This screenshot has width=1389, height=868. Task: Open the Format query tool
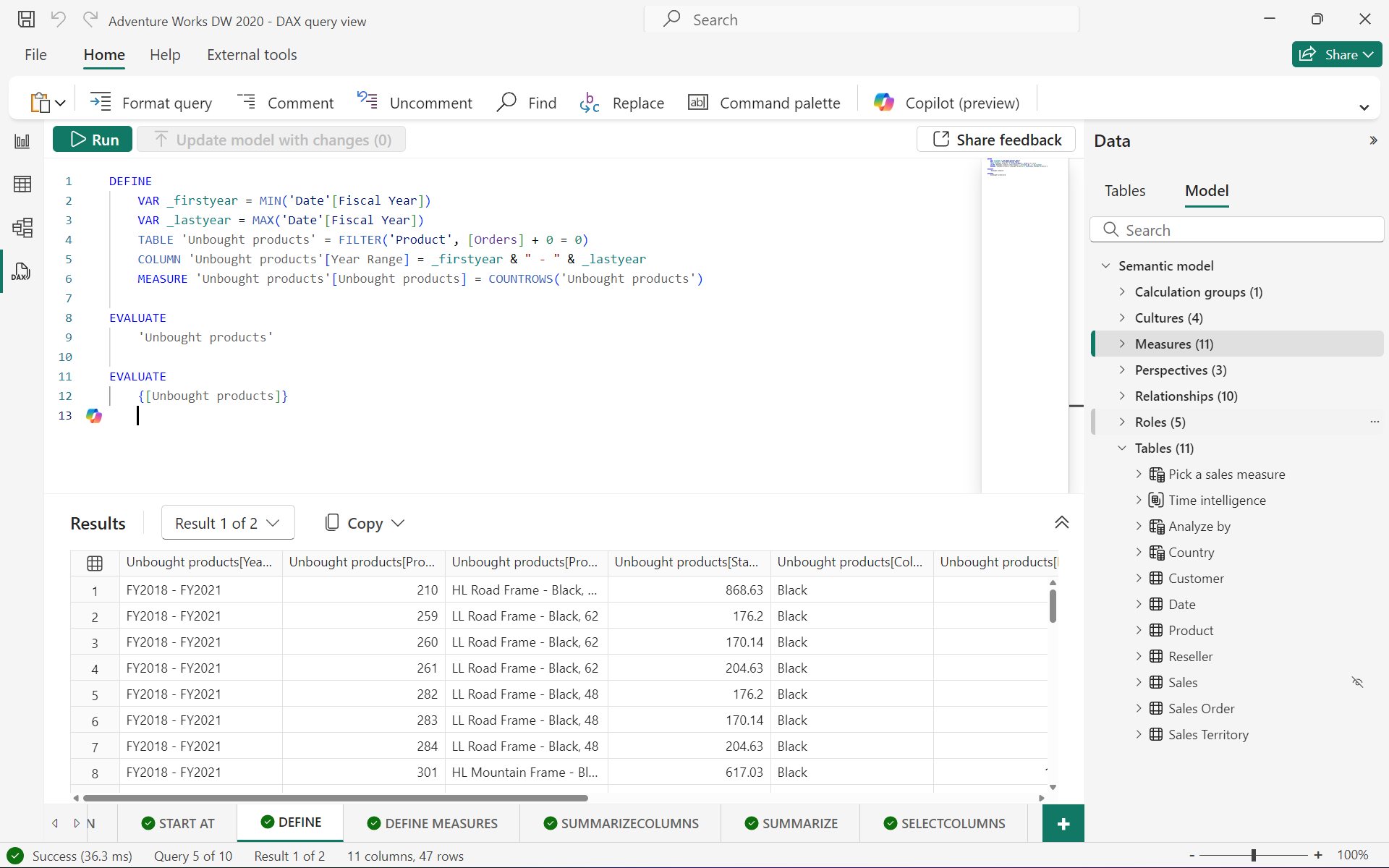pos(151,102)
